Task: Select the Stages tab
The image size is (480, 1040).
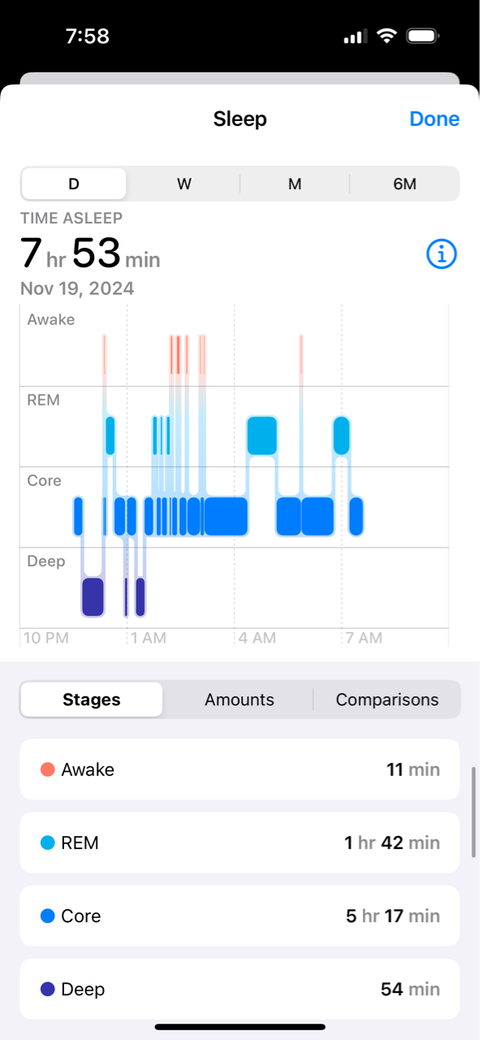Action: [91, 699]
